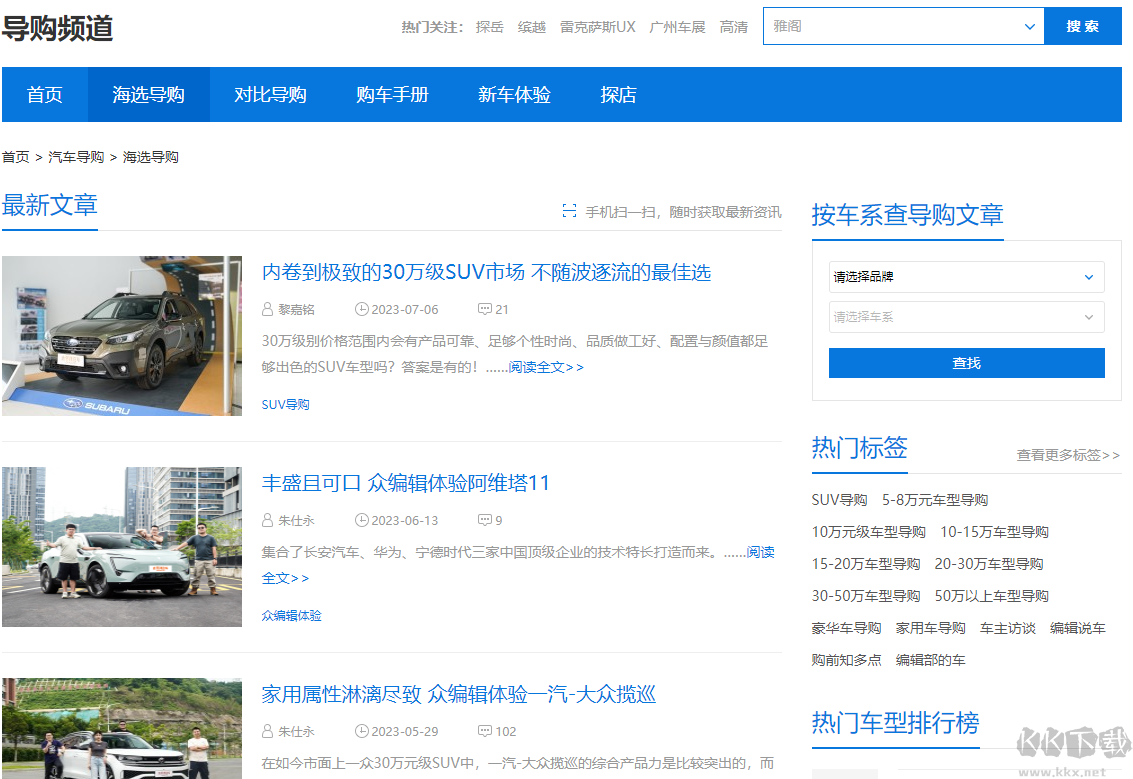1133x779 pixels.
Task: Open the 查看更多标签 link
Action: pyautogui.click(x=1068, y=455)
